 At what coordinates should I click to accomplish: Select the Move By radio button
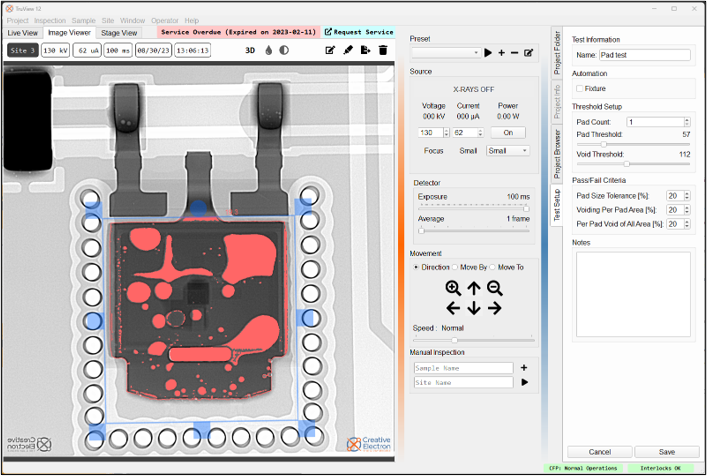(x=454, y=267)
